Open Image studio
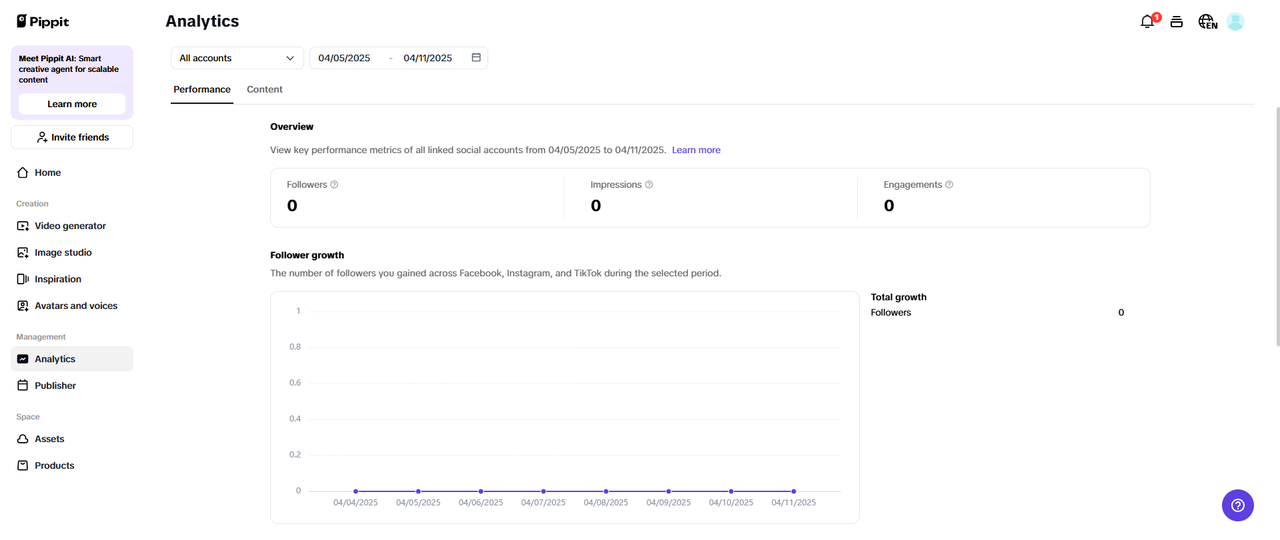The width and height of the screenshot is (1280, 540). 72,253
